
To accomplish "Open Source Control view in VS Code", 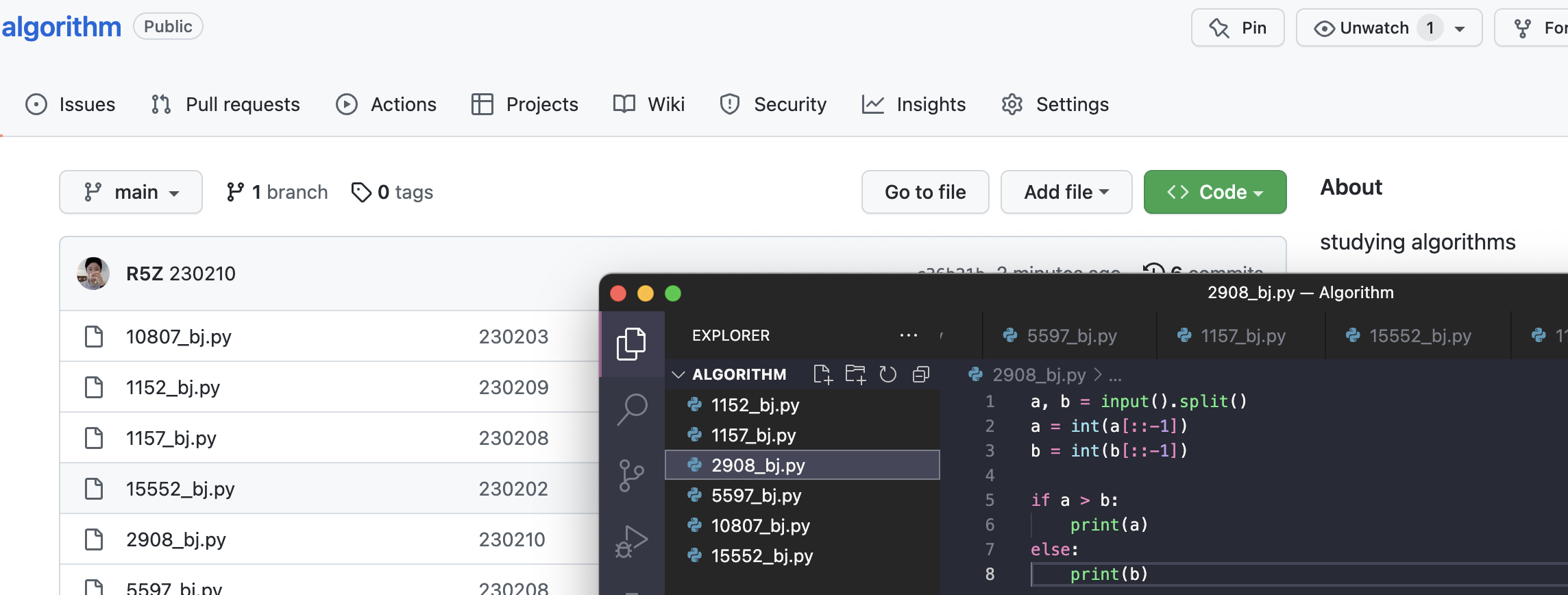I will coord(631,475).
